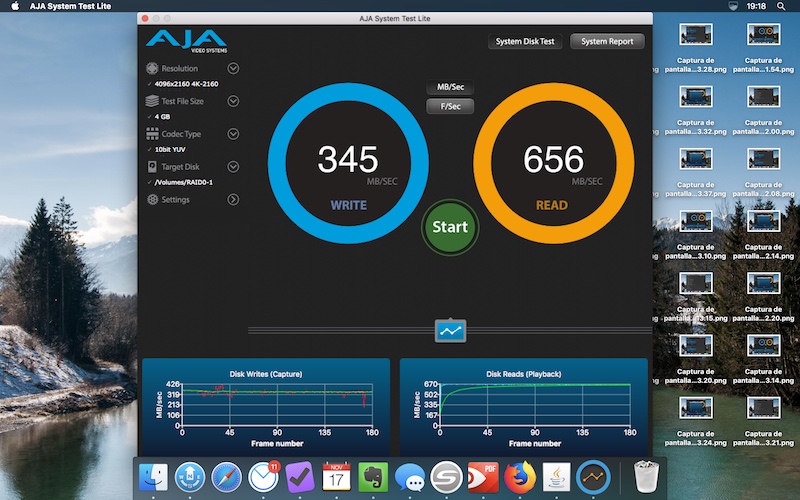Click the Resolution label text
This screenshot has height=500, width=800.
point(180,68)
